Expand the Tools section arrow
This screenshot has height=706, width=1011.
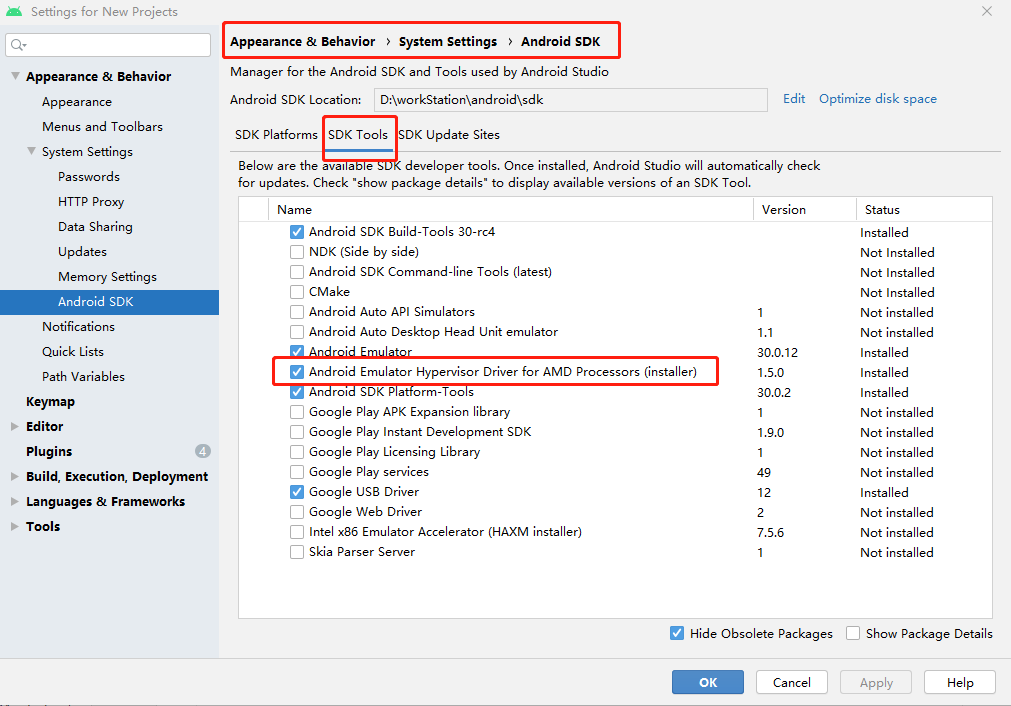click(x=15, y=526)
